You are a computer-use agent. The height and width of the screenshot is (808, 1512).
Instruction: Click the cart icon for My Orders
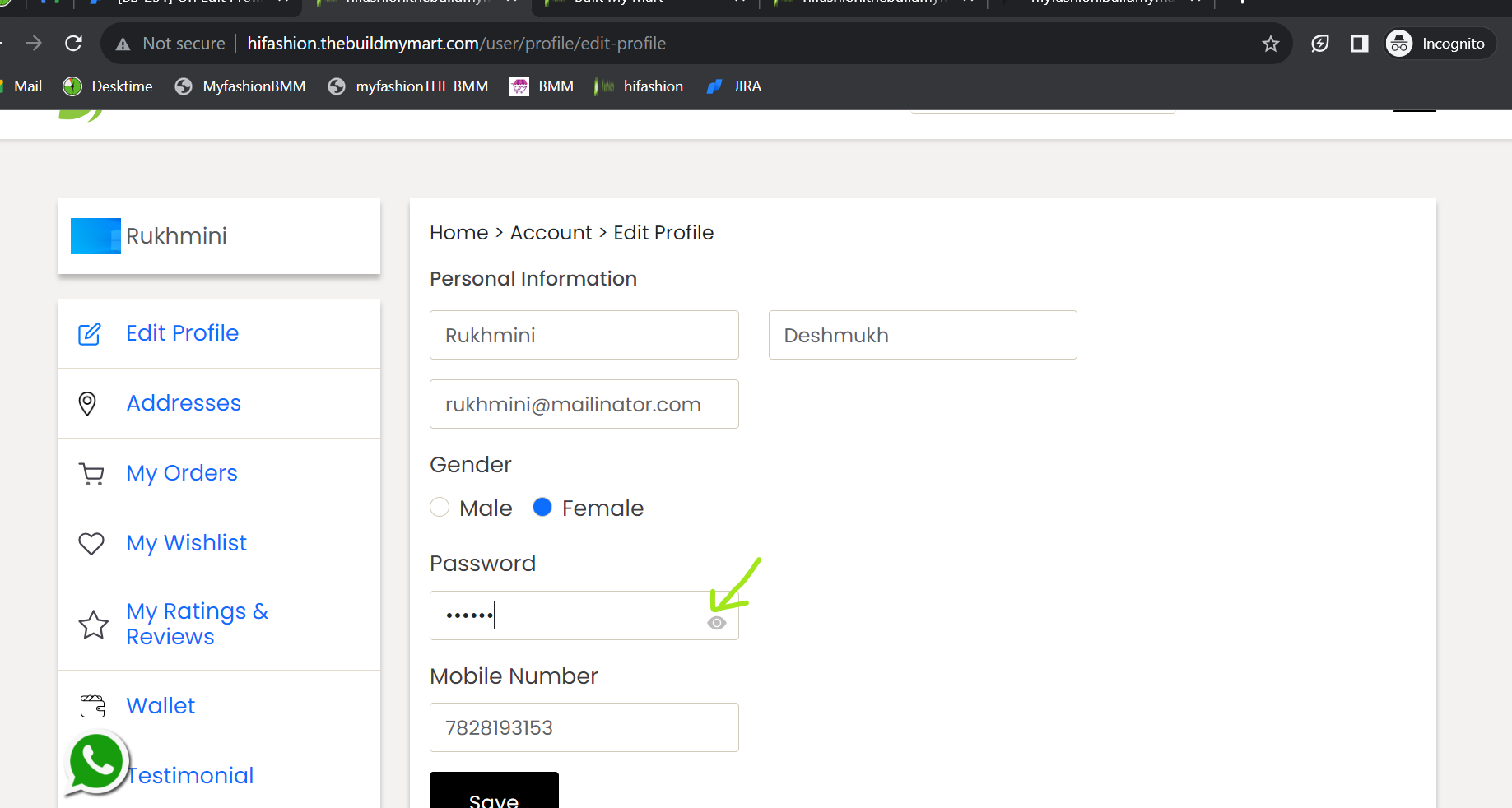point(91,474)
